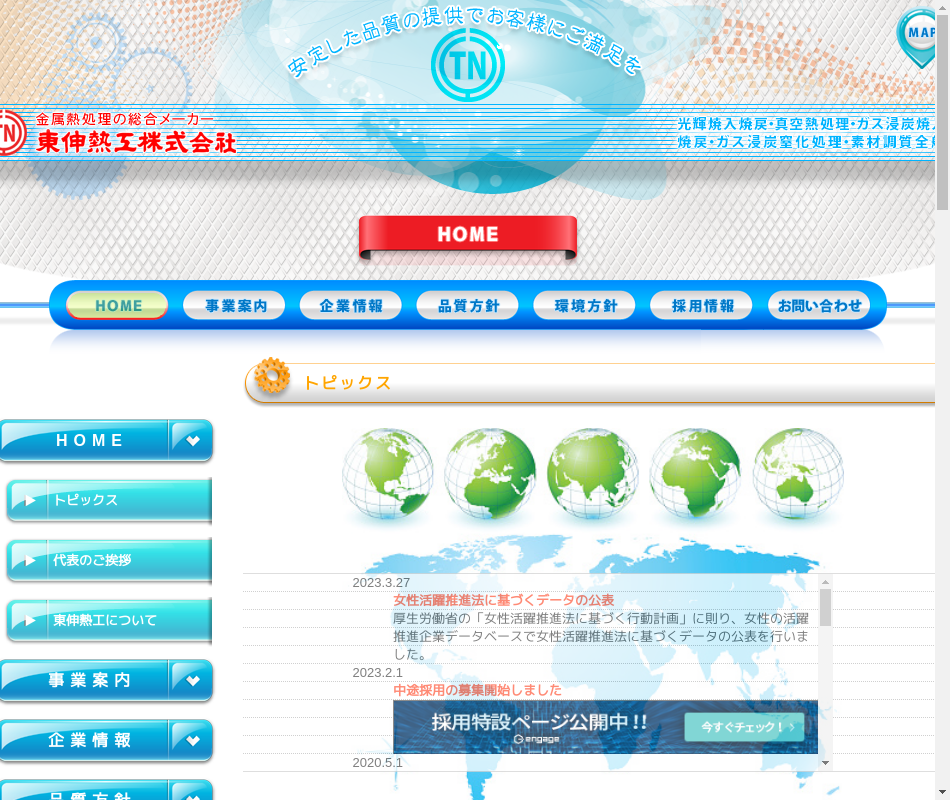Expand the 企業情報 sidebar chevron

191,740
